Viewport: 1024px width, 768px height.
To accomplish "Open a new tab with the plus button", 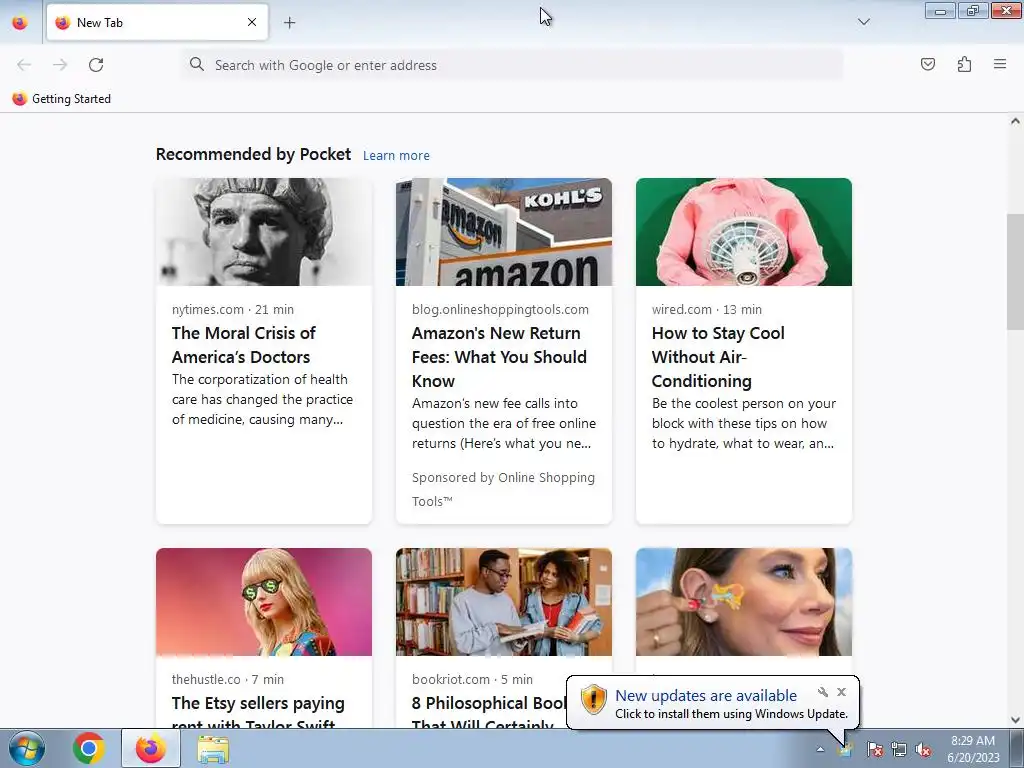I will (x=289, y=23).
